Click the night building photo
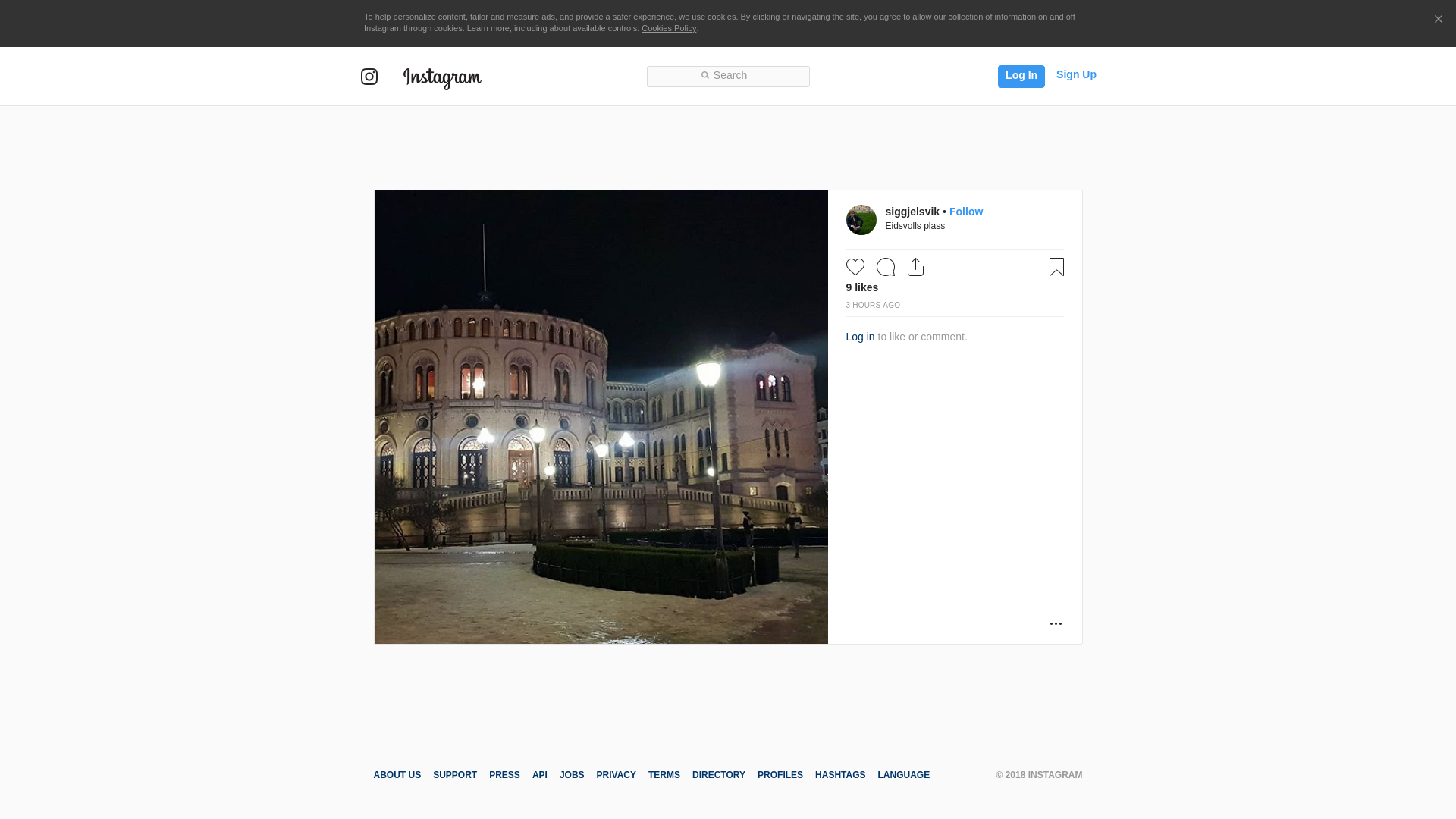This screenshot has height=819, width=1456. coord(601,417)
